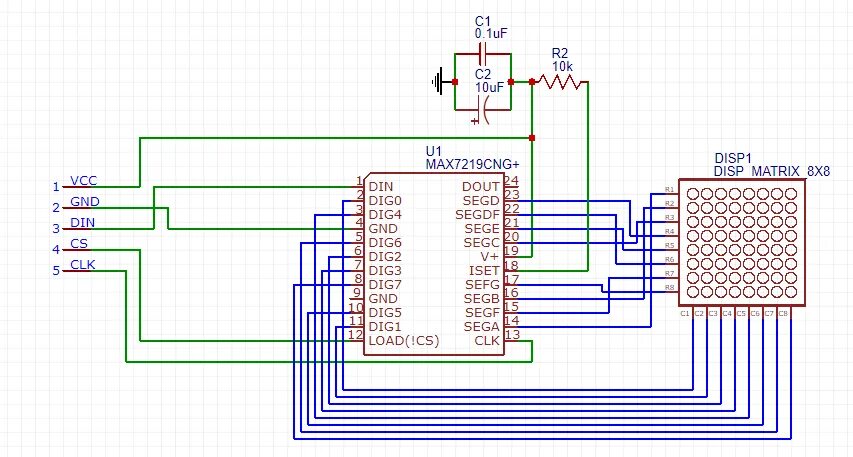Click the SEGC pin name on U1
The image size is (853, 457).
click(x=481, y=243)
